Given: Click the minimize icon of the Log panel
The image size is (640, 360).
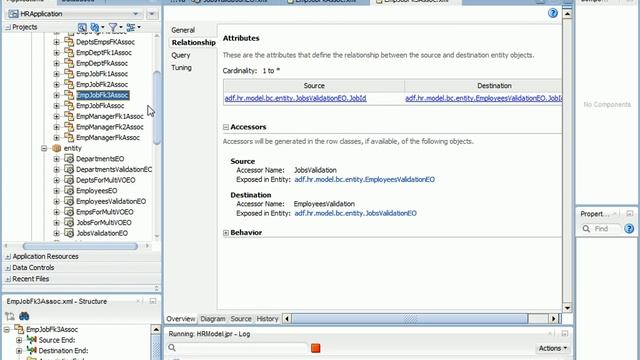Looking at the screenshot, I should click(x=564, y=333).
